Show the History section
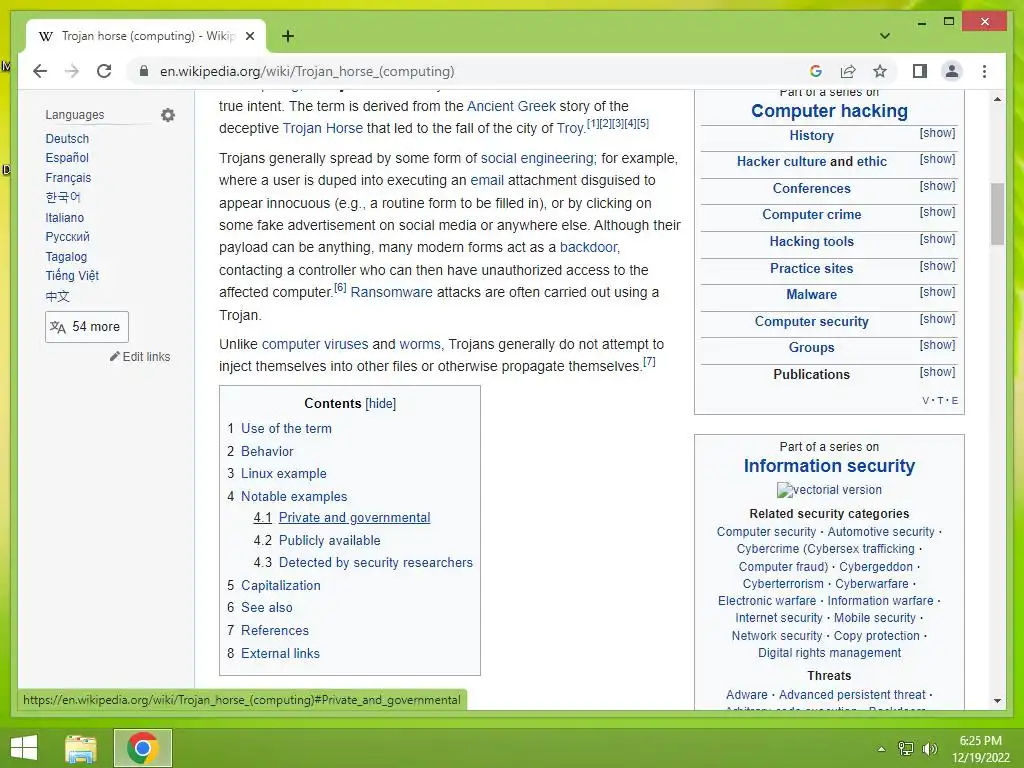This screenshot has width=1024, height=768. [937, 133]
